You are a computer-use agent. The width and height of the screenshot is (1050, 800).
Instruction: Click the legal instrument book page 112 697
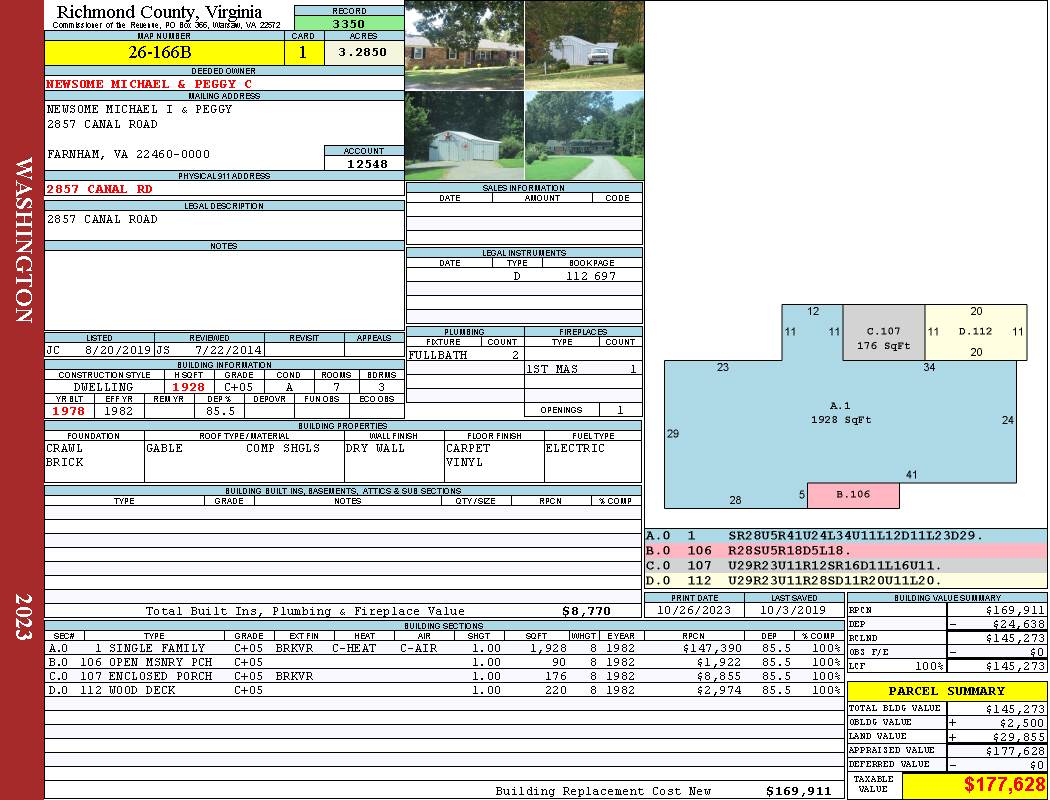[590, 276]
